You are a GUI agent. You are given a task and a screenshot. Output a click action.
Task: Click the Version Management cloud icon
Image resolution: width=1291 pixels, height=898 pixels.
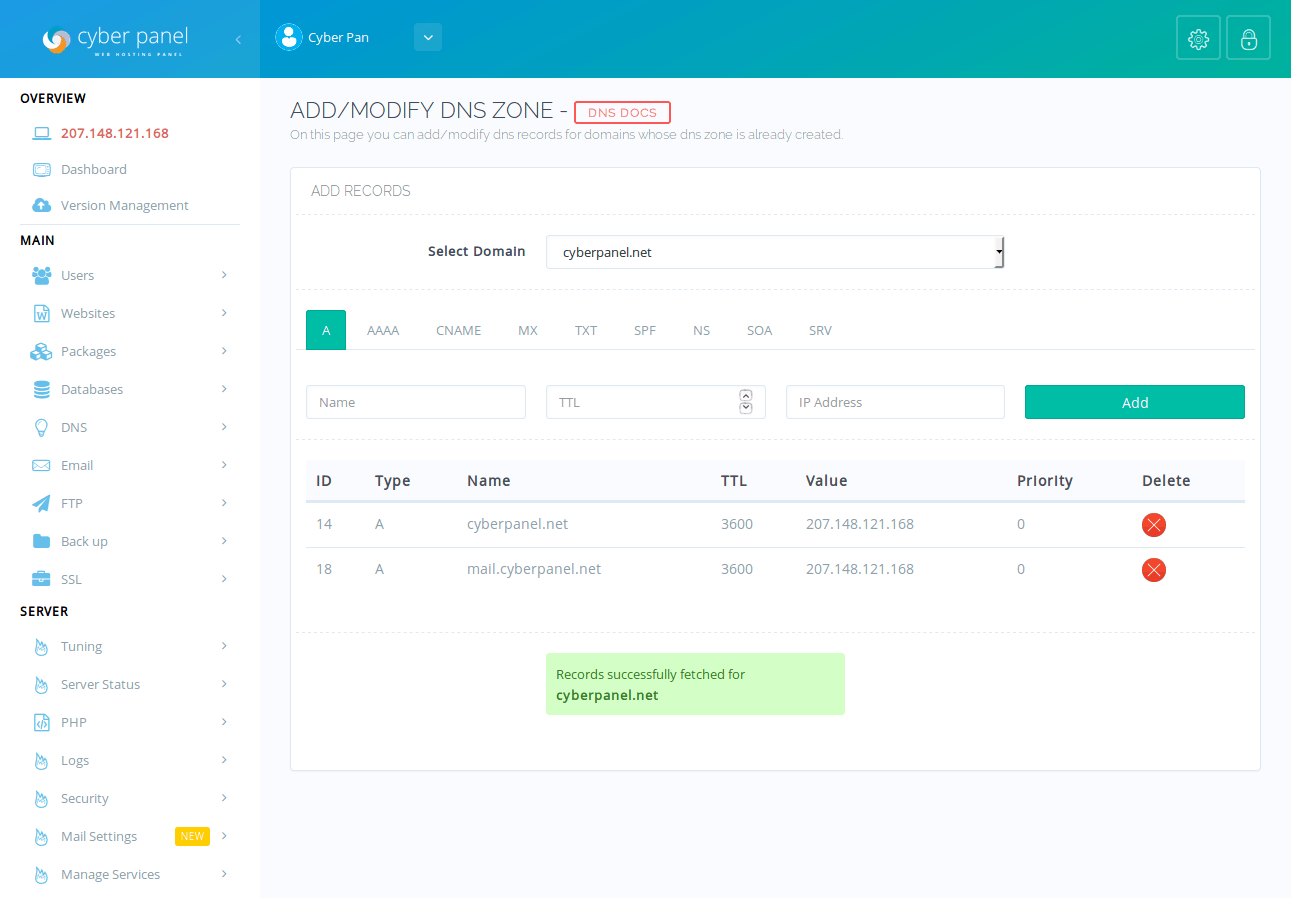point(41,205)
